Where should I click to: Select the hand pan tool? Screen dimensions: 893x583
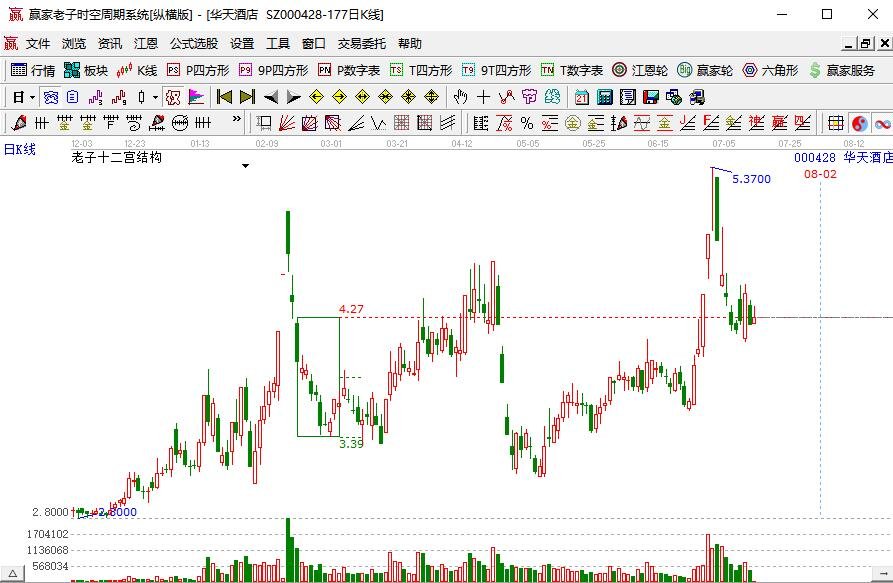coord(460,97)
